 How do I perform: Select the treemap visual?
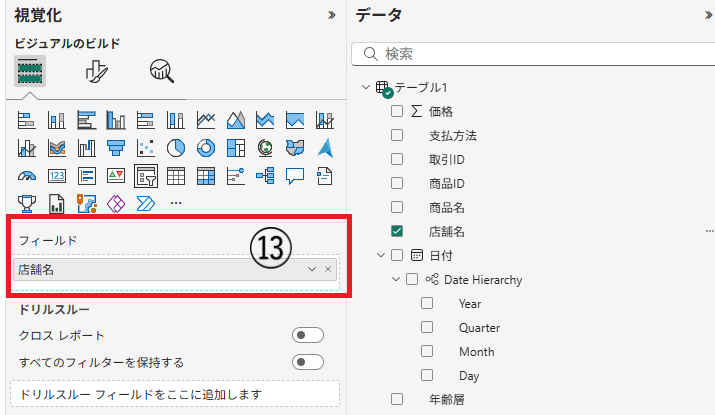click(x=236, y=148)
